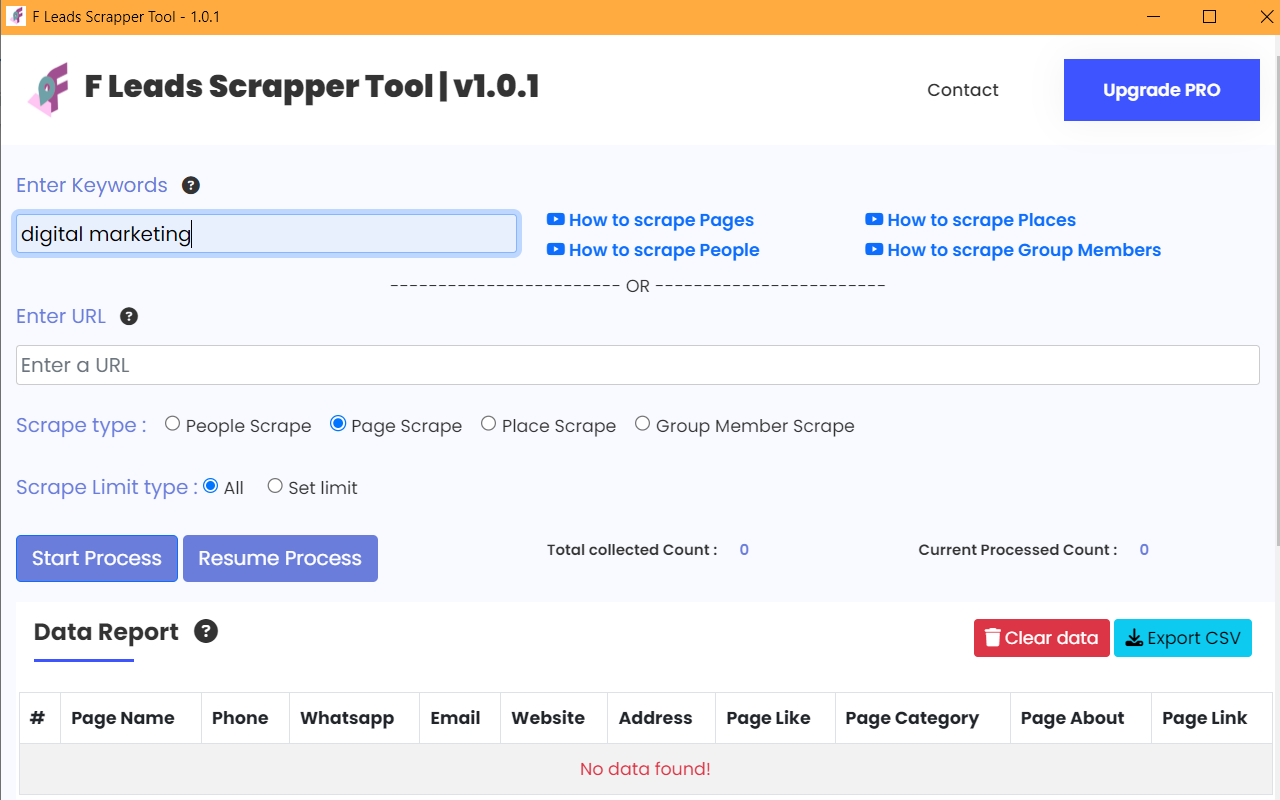Click the video icon before How to scrape People
The image size is (1280, 800).
click(x=555, y=249)
